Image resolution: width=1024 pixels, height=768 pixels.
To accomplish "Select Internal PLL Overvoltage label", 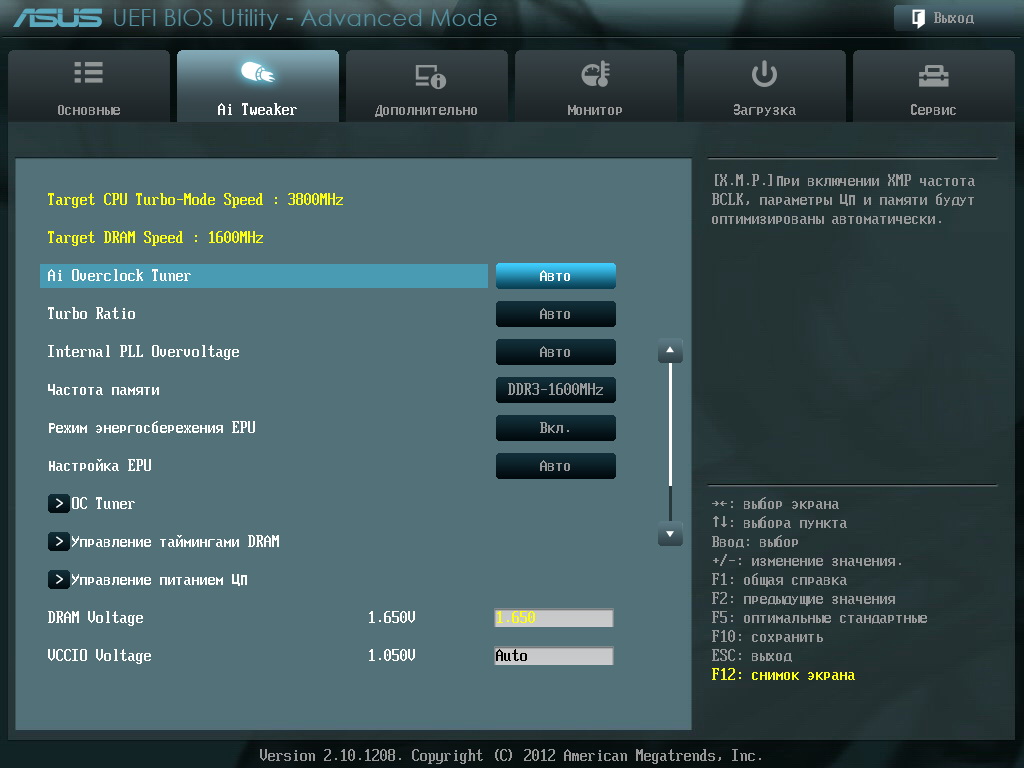I will pos(143,352).
